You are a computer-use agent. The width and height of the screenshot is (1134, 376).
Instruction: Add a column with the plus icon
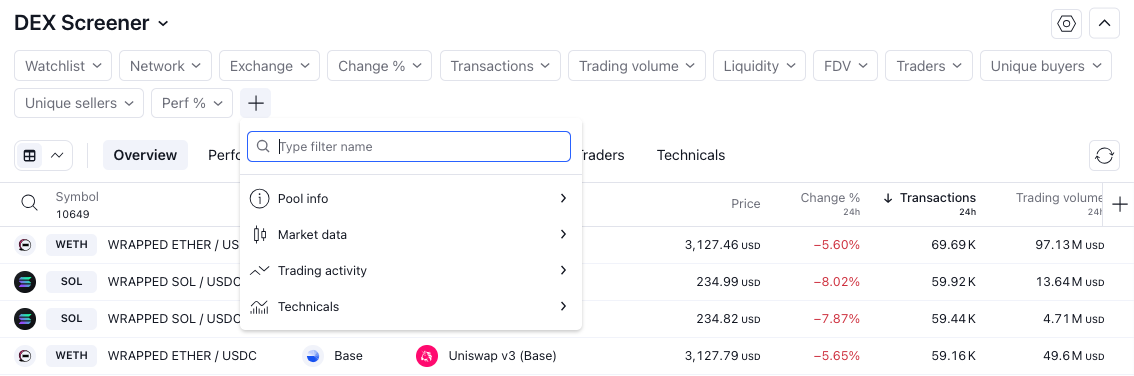(x=1119, y=204)
